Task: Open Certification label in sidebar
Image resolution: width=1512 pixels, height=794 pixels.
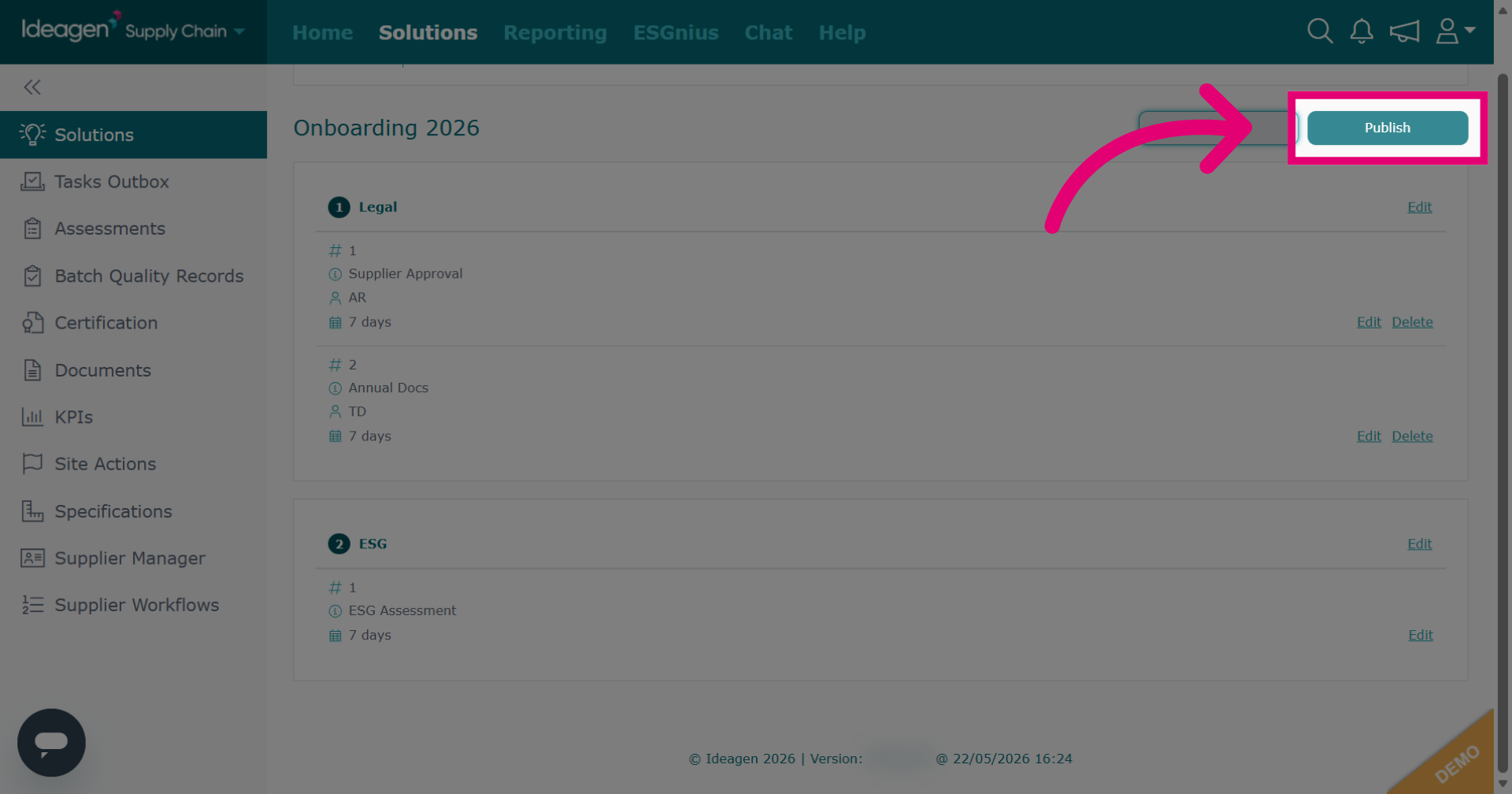Action: 106,323
